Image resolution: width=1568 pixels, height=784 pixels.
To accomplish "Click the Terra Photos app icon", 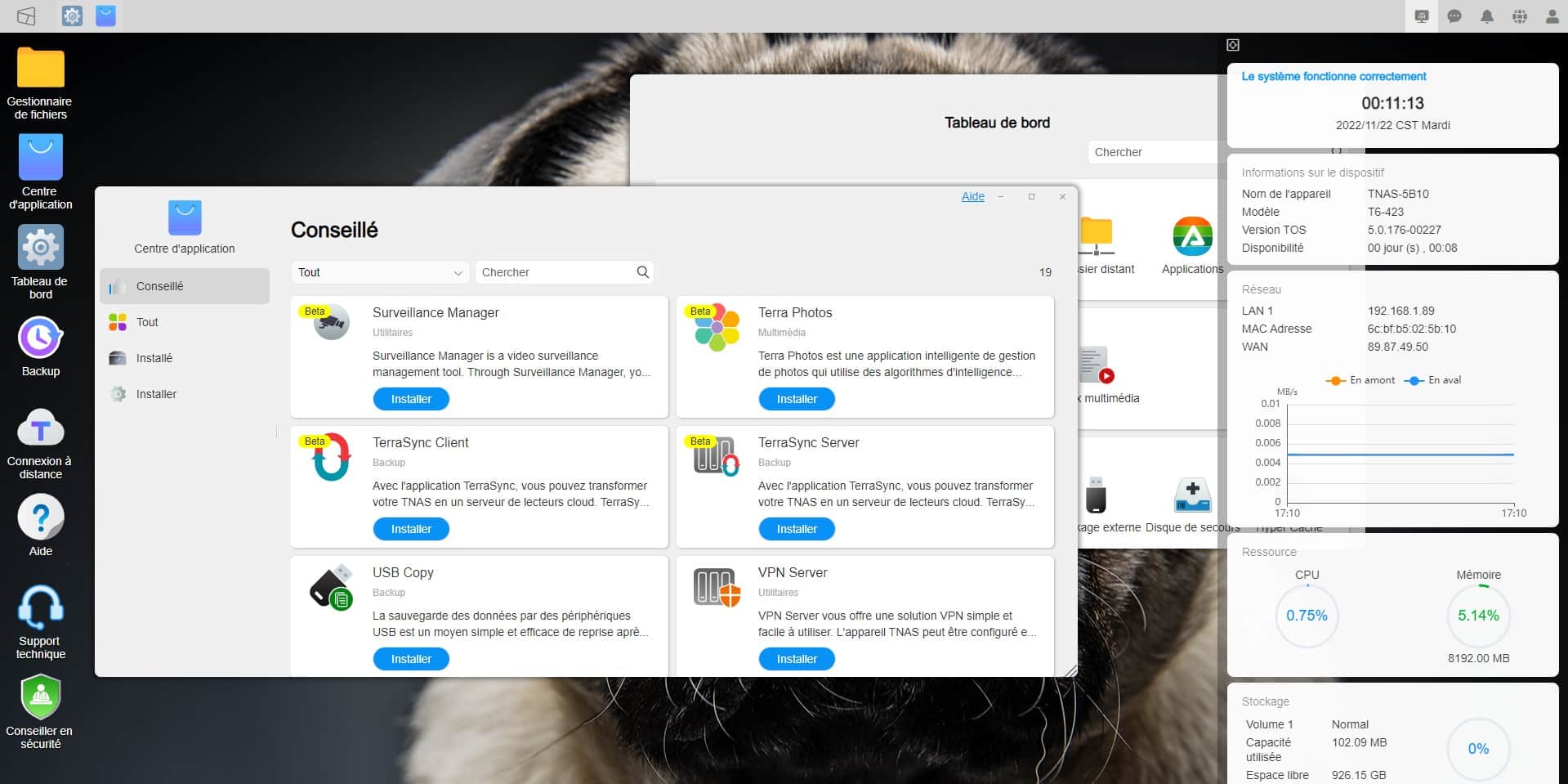I will click(717, 328).
